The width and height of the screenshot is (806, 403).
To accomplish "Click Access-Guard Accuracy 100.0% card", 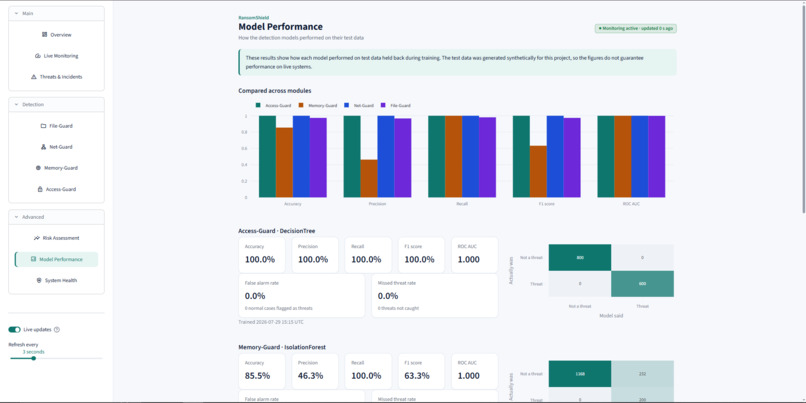I will [x=262, y=255].
